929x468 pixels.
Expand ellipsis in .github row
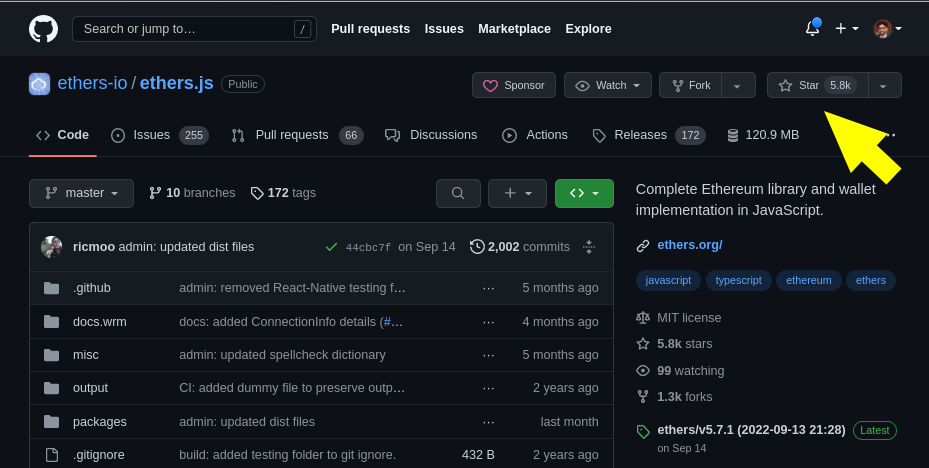tap(488, 289)
